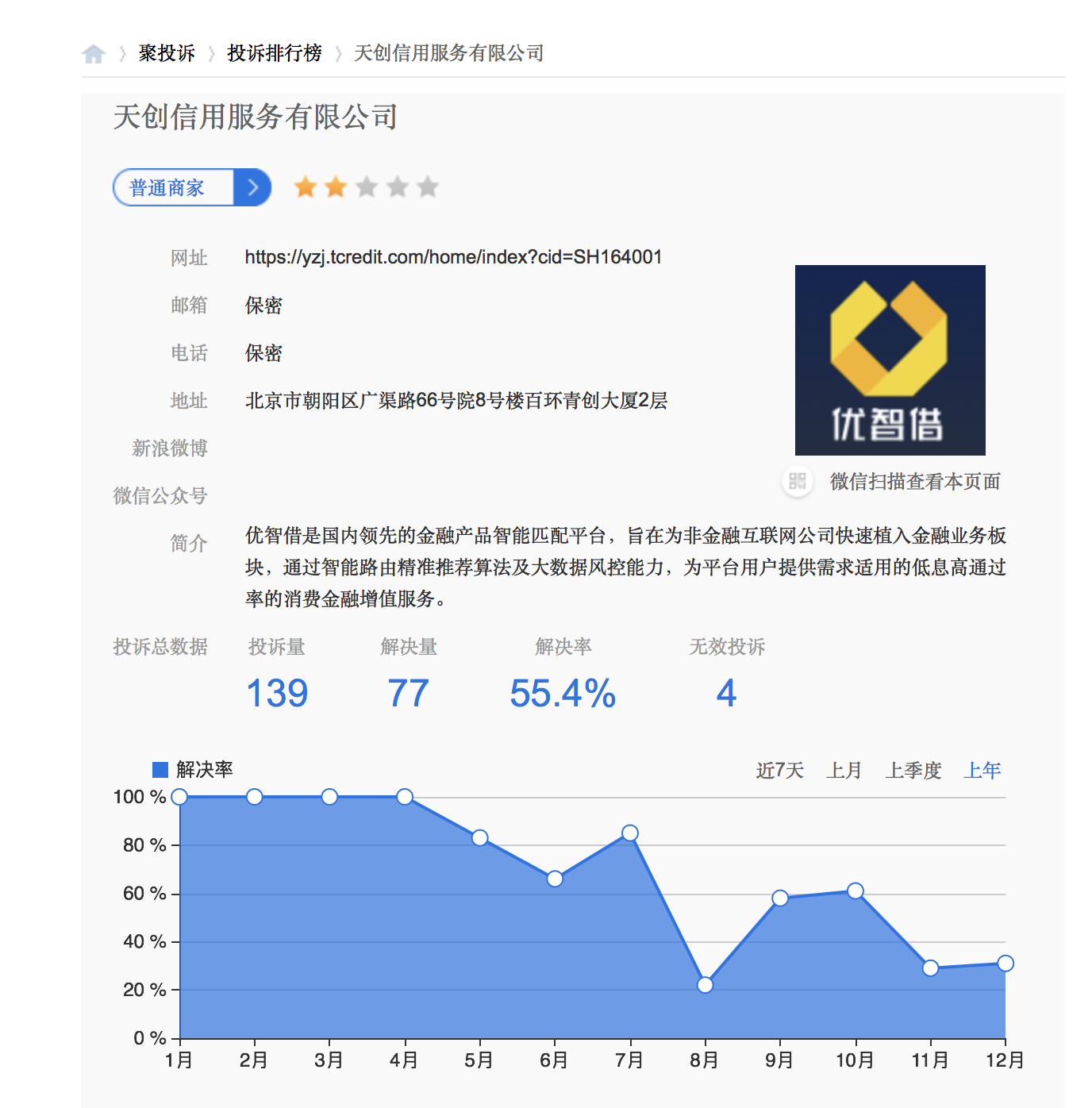Open the 聚投诉 breadcrumb menu item
The height and width of the screenshot is (1108, 1092).
(x=164, y=54)
